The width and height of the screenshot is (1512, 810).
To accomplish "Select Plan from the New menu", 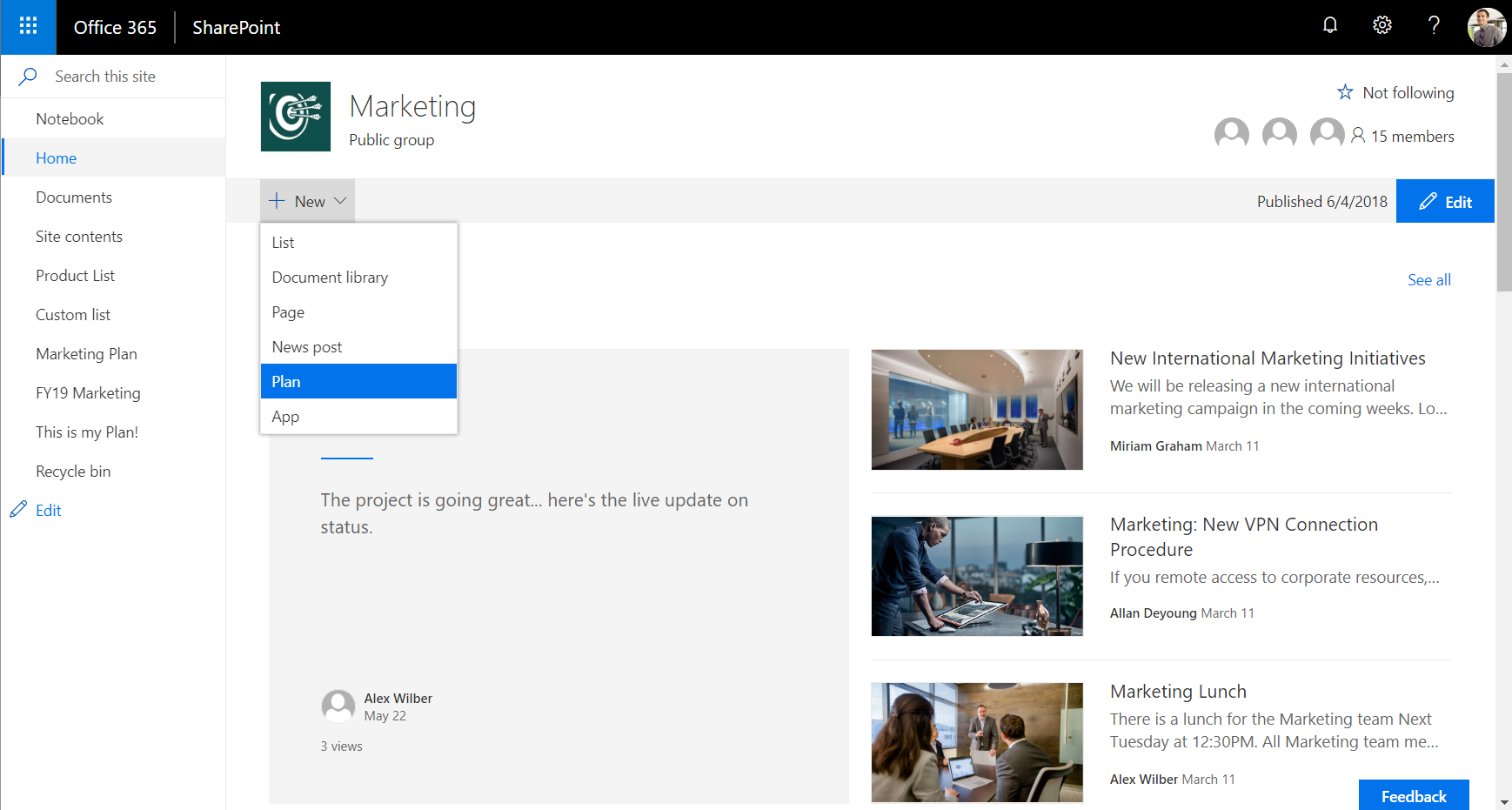I will click(358, 381).
